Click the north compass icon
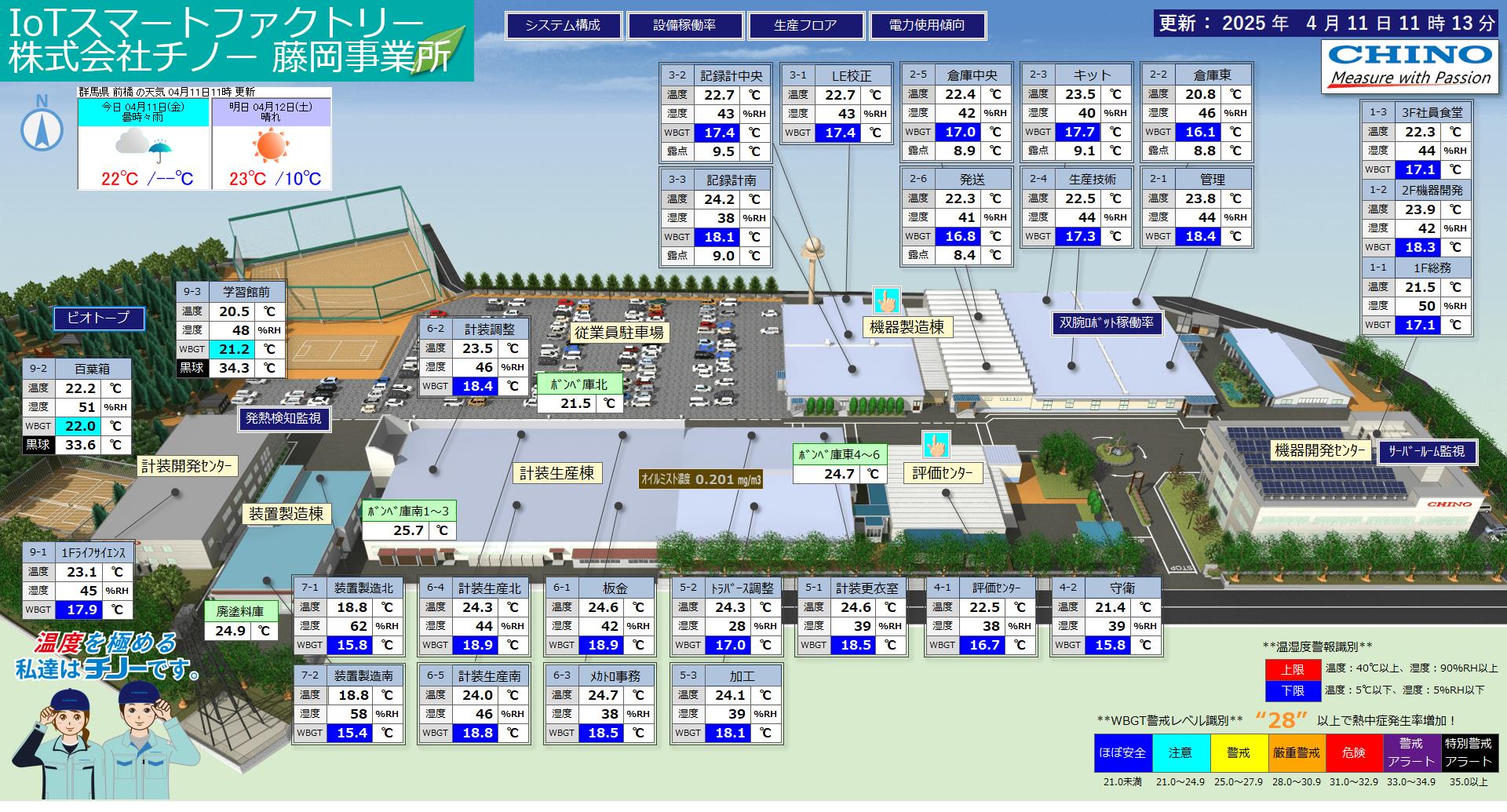The image size is (1507, 812). (x=42, y=124)
